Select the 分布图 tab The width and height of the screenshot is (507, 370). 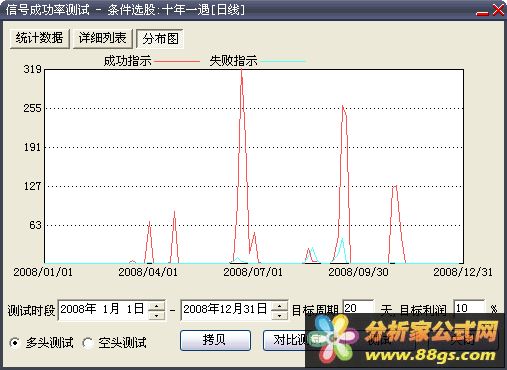click(x=160, y=39)
